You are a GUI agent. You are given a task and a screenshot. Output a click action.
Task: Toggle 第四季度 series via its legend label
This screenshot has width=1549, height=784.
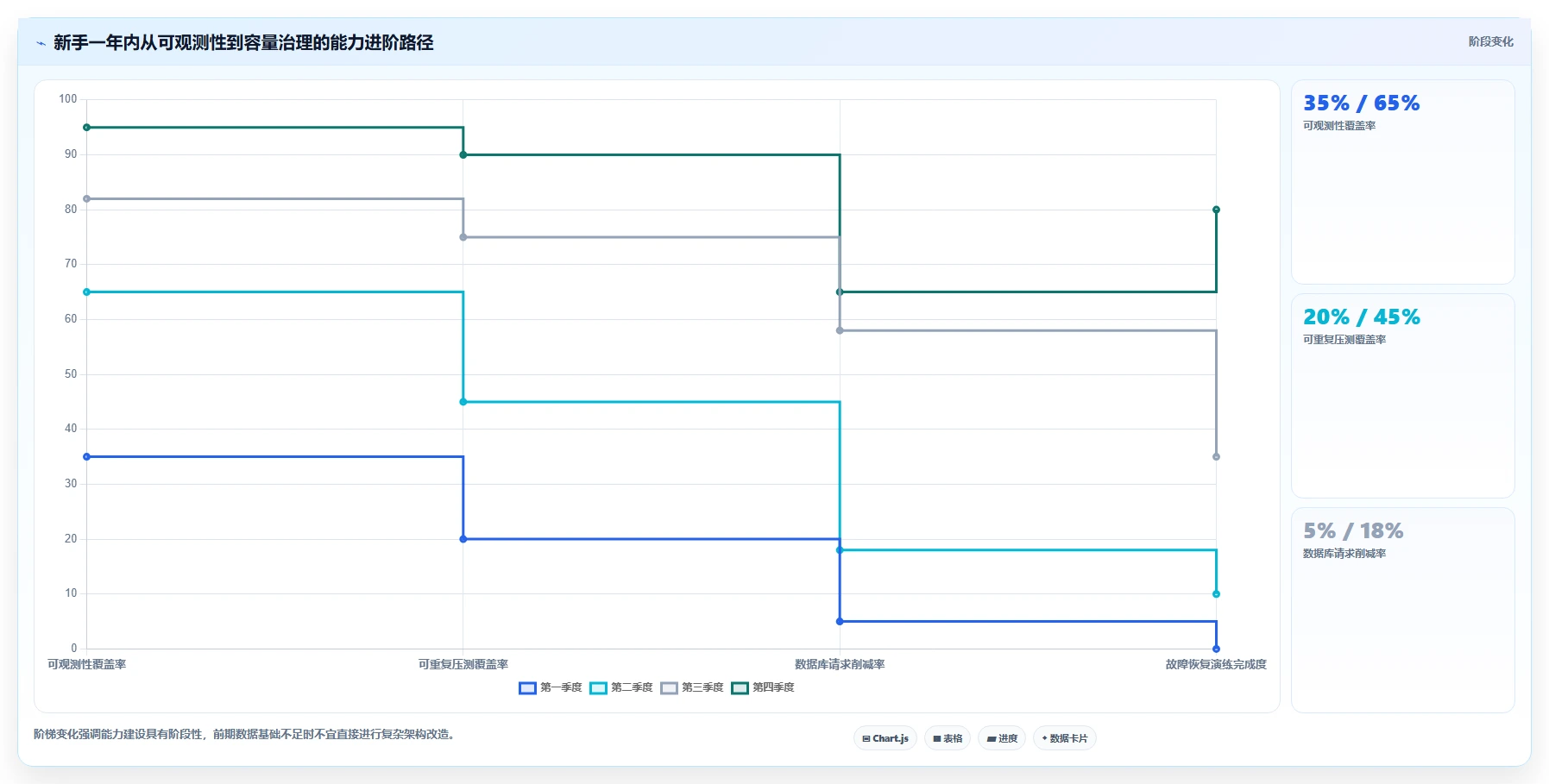pyautogui.click(x=773, y=687)
